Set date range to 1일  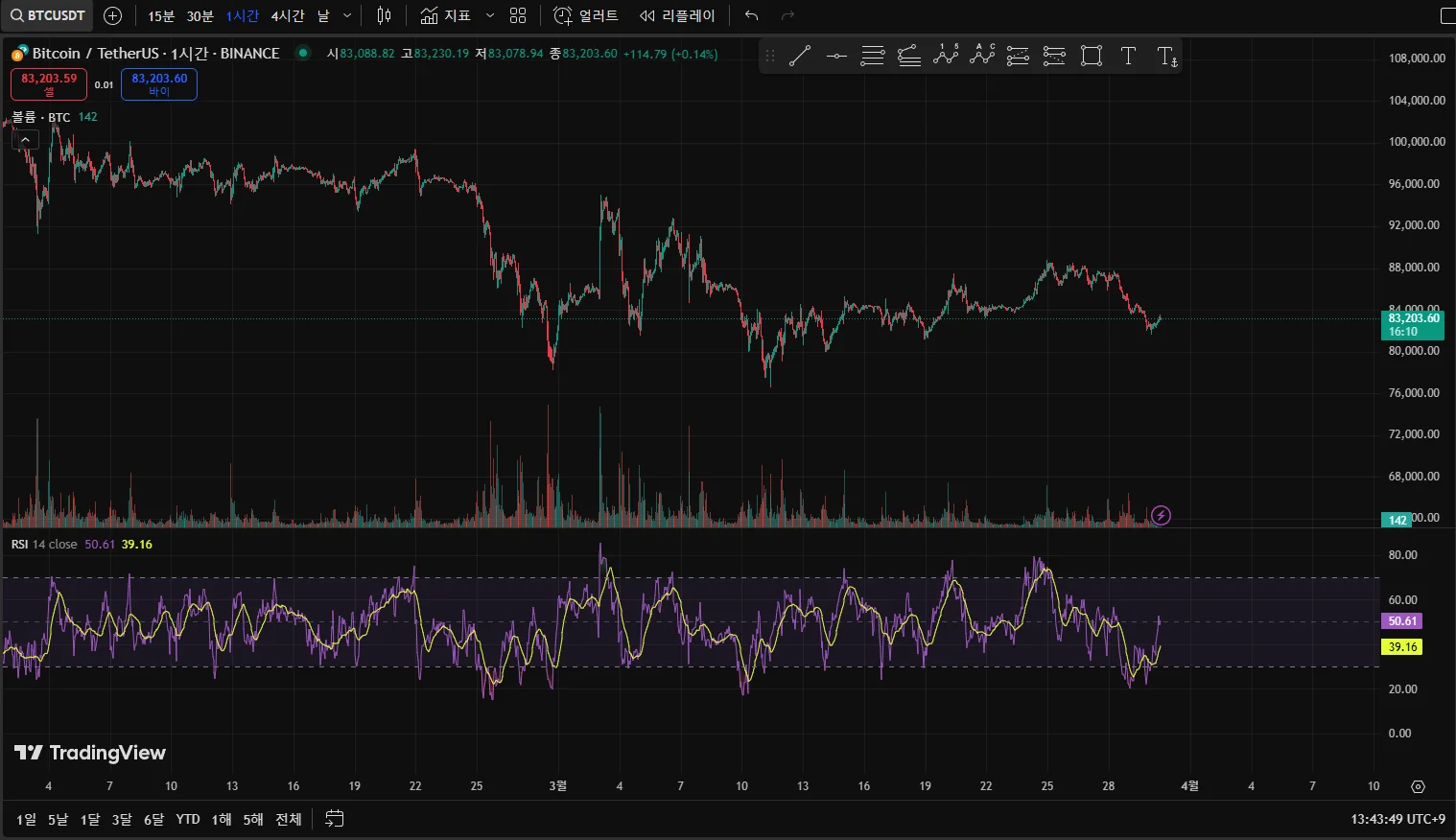coord(26,819)
